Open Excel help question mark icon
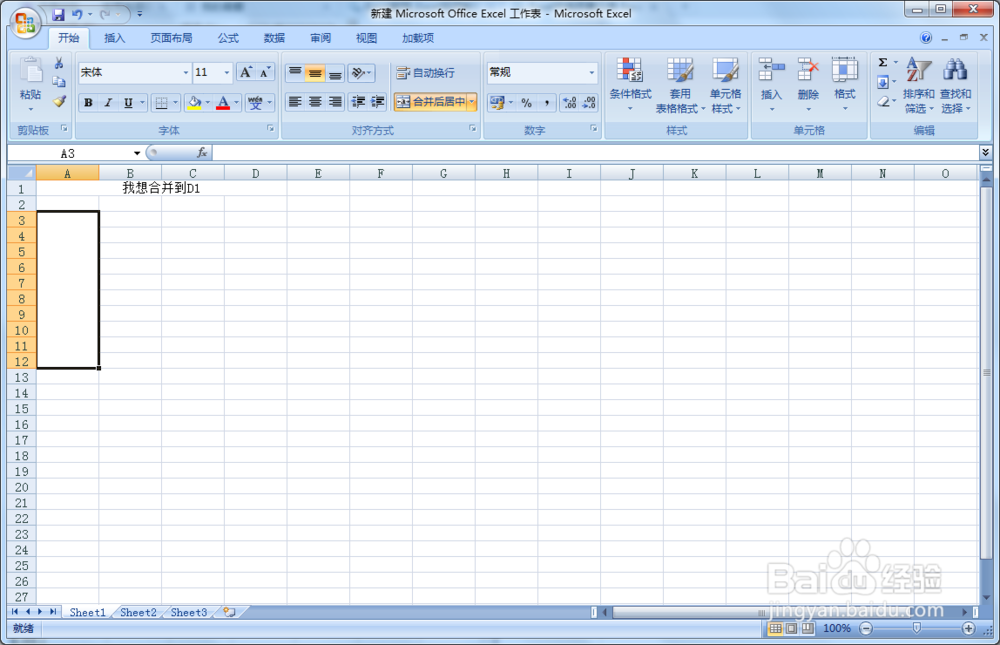The image size is (1000, 645). (926, 38)
